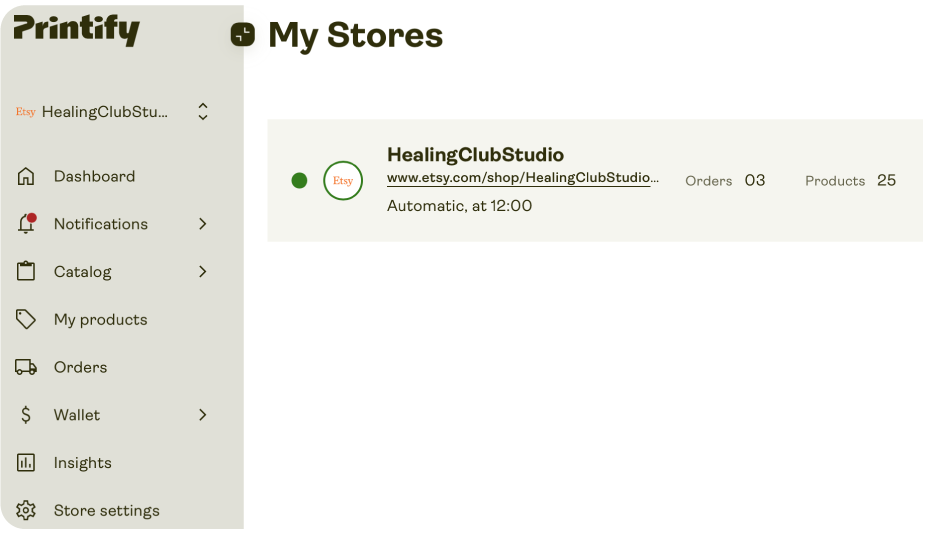Screen dimensions: 925x537
Task: Click the add store plus icon
Action: point(242,34)
